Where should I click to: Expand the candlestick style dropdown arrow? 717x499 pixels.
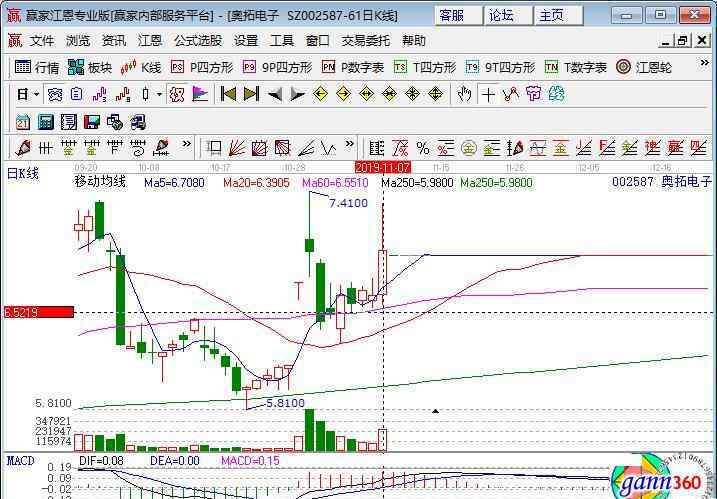click(159, 94)
